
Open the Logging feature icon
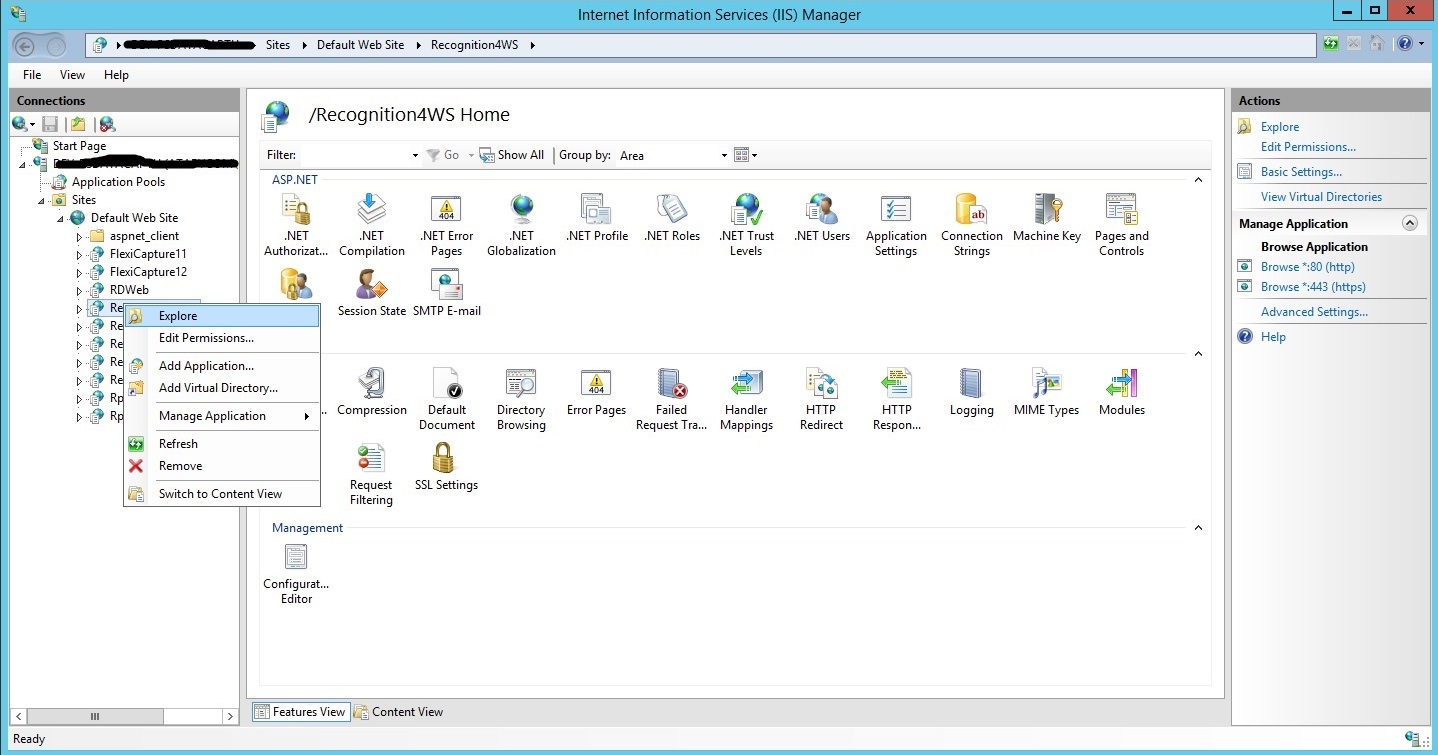(971, 392)
